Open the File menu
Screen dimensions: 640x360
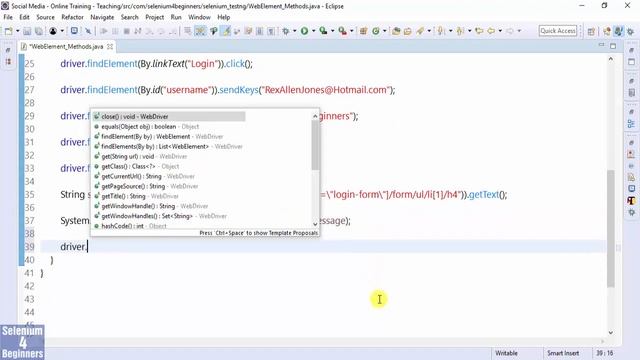tap(8, 17)
